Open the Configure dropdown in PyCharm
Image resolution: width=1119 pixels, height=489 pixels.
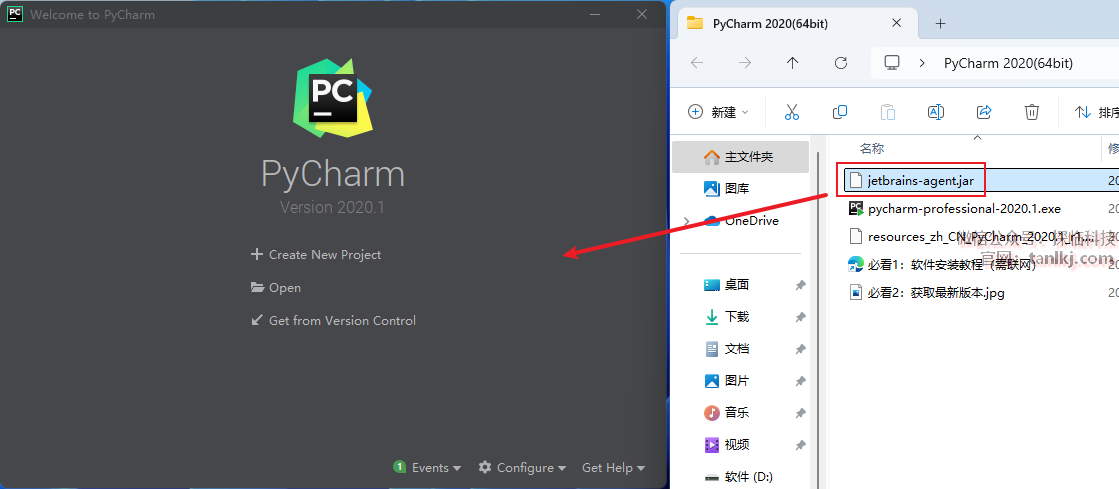coord(522,468)
